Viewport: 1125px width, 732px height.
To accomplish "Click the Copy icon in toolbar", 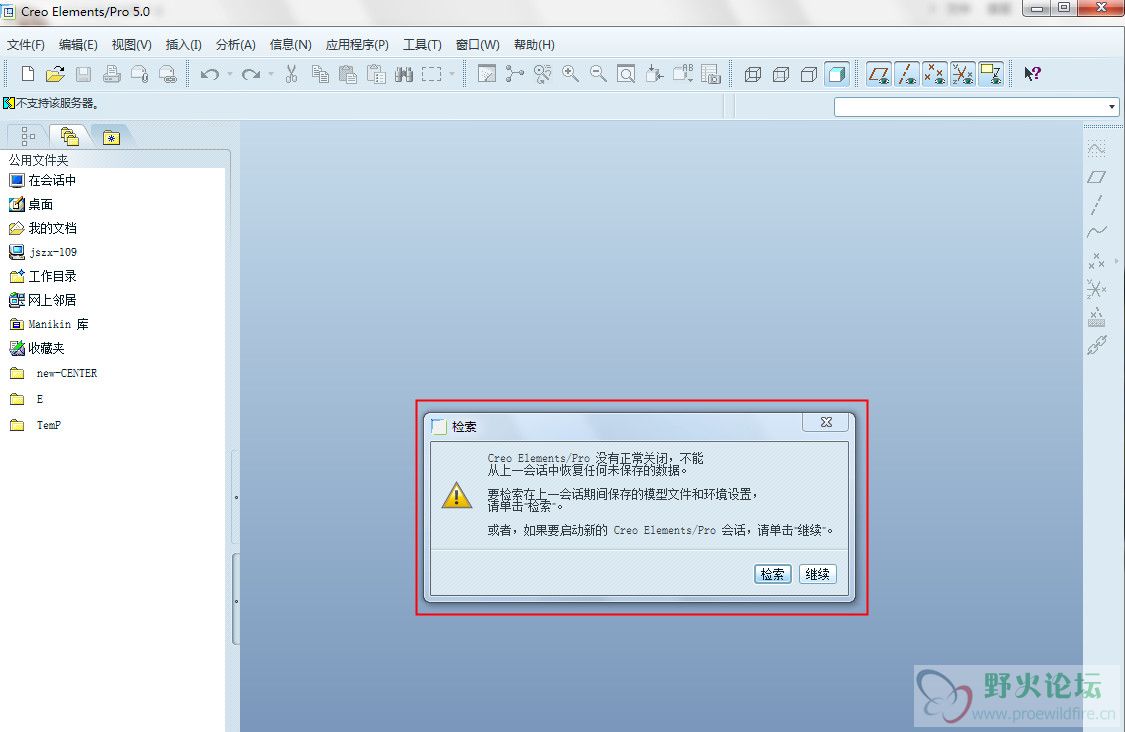I will click(320, 74).
